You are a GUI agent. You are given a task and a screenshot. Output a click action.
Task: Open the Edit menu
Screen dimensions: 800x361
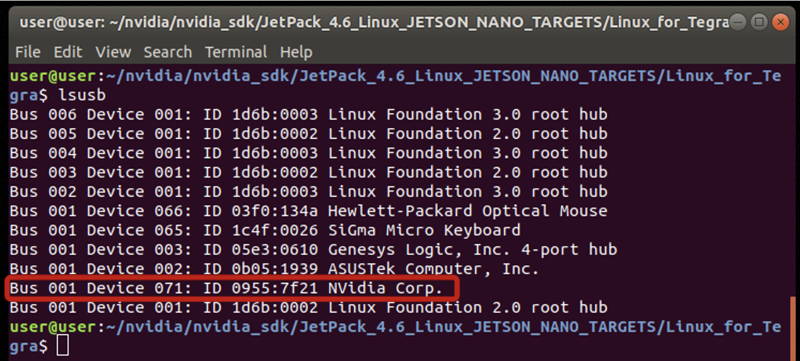click(68, 52)
